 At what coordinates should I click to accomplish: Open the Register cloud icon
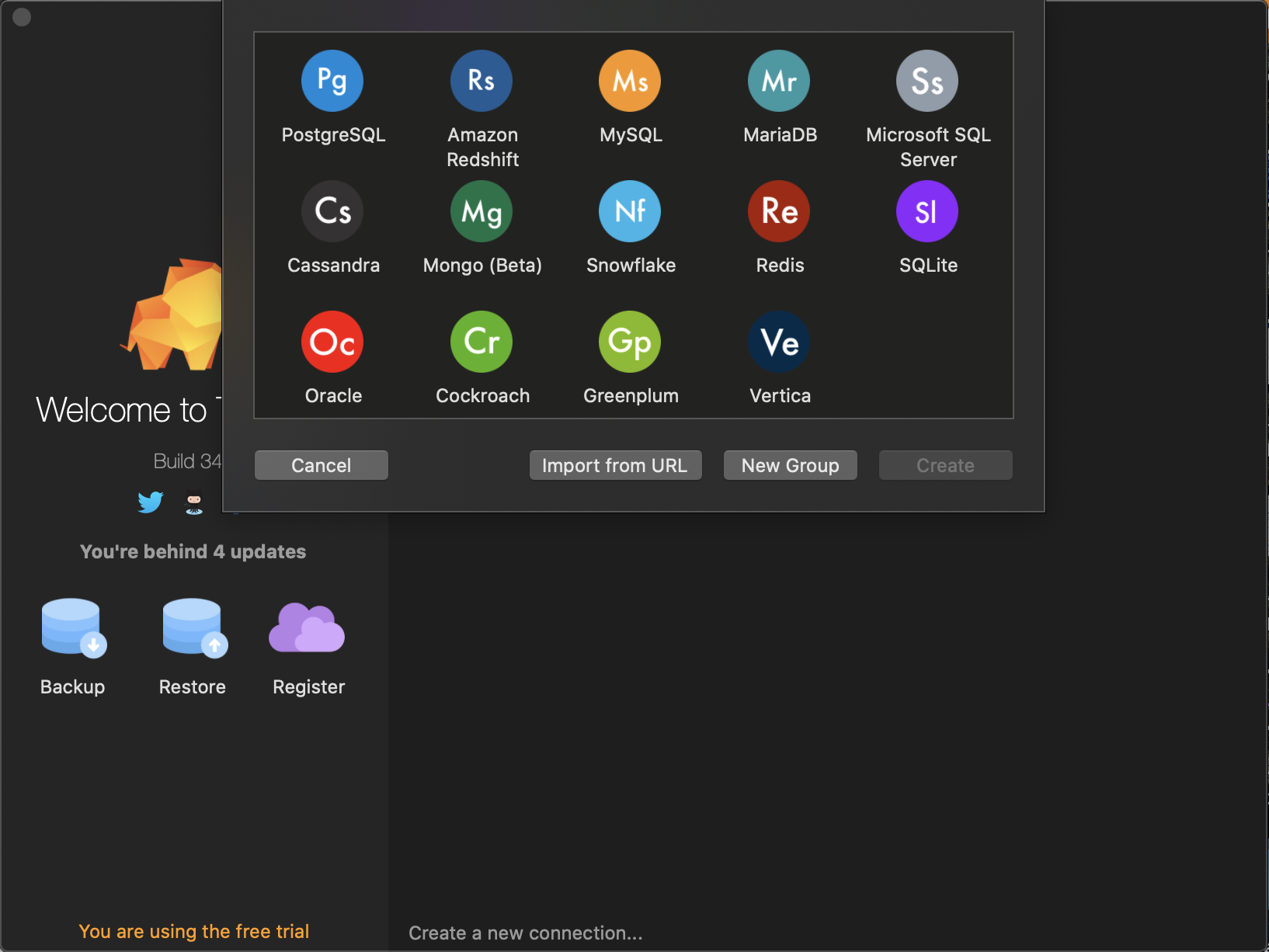tap(307, 628)
